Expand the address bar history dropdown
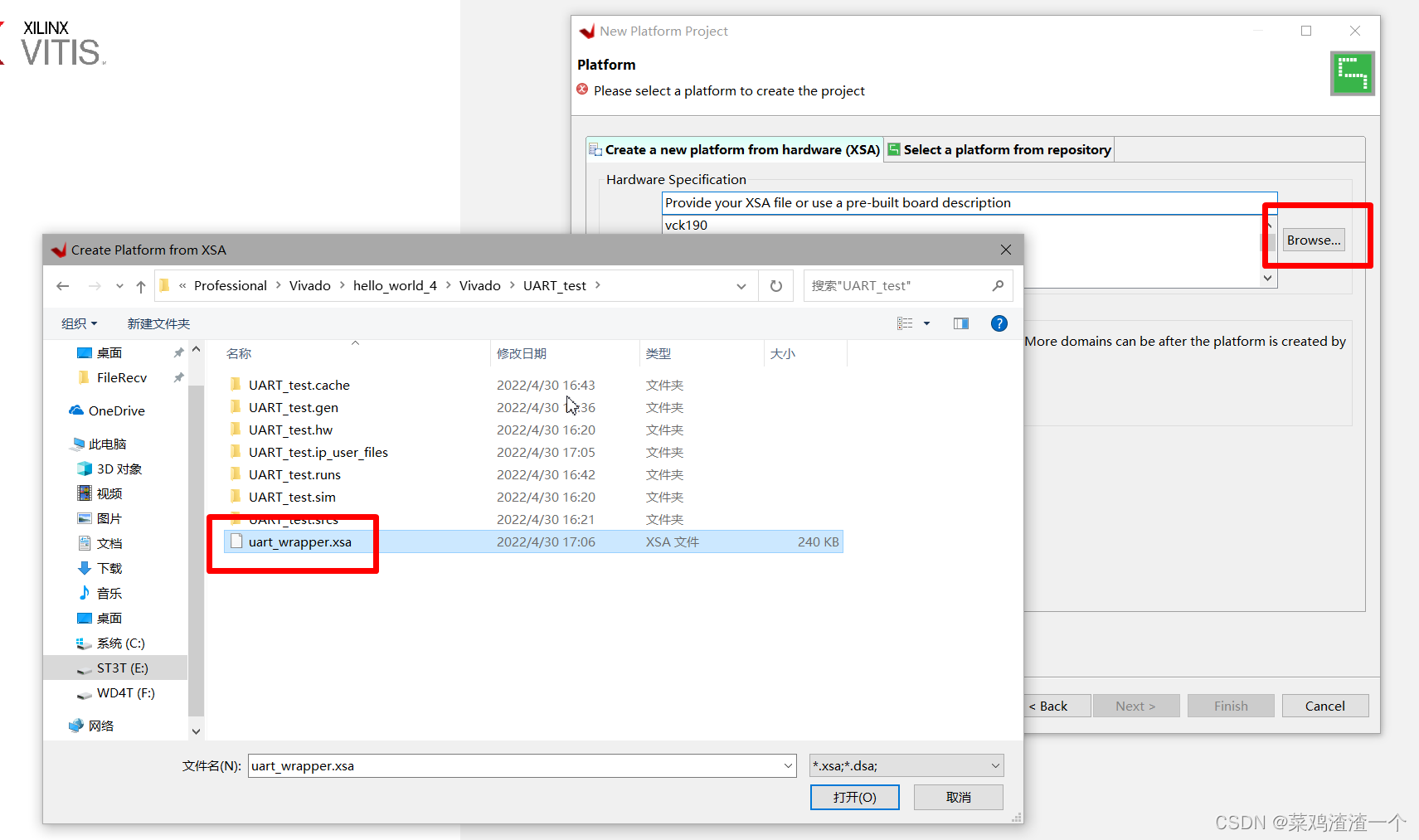The image size is (1419, 840). coord(741,286)
